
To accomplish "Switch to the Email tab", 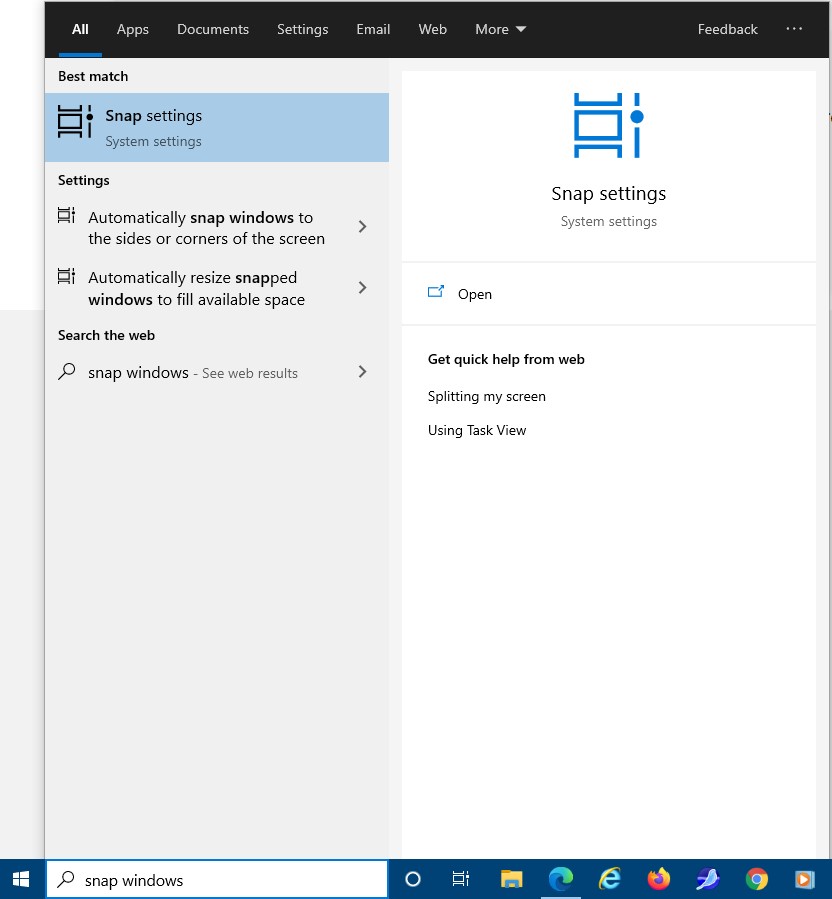I will click(373, 29).
